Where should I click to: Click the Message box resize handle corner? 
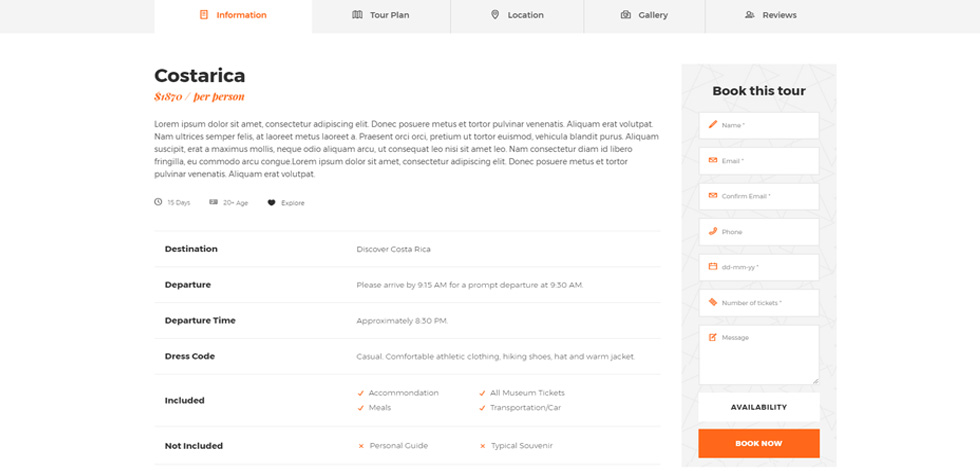(815, 380)
